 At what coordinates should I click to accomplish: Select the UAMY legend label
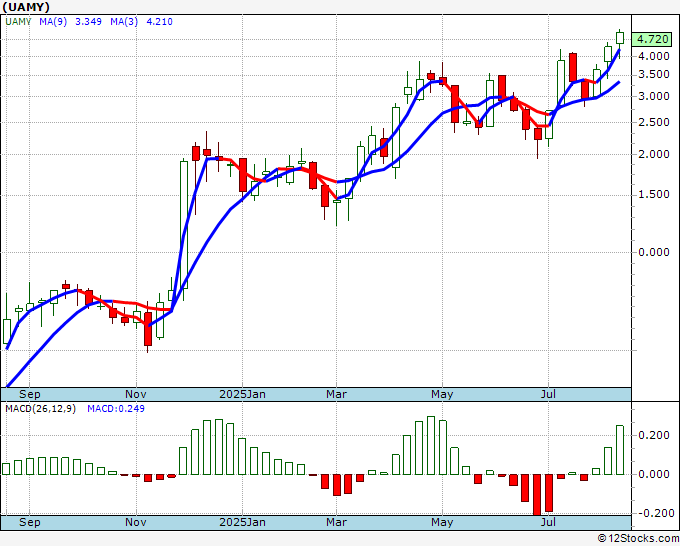click(18, 22)
